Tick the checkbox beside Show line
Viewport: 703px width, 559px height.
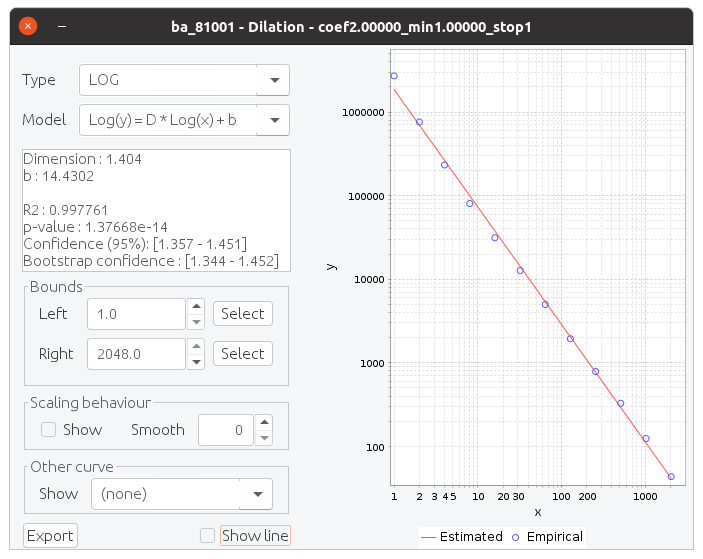coord(207,536)
